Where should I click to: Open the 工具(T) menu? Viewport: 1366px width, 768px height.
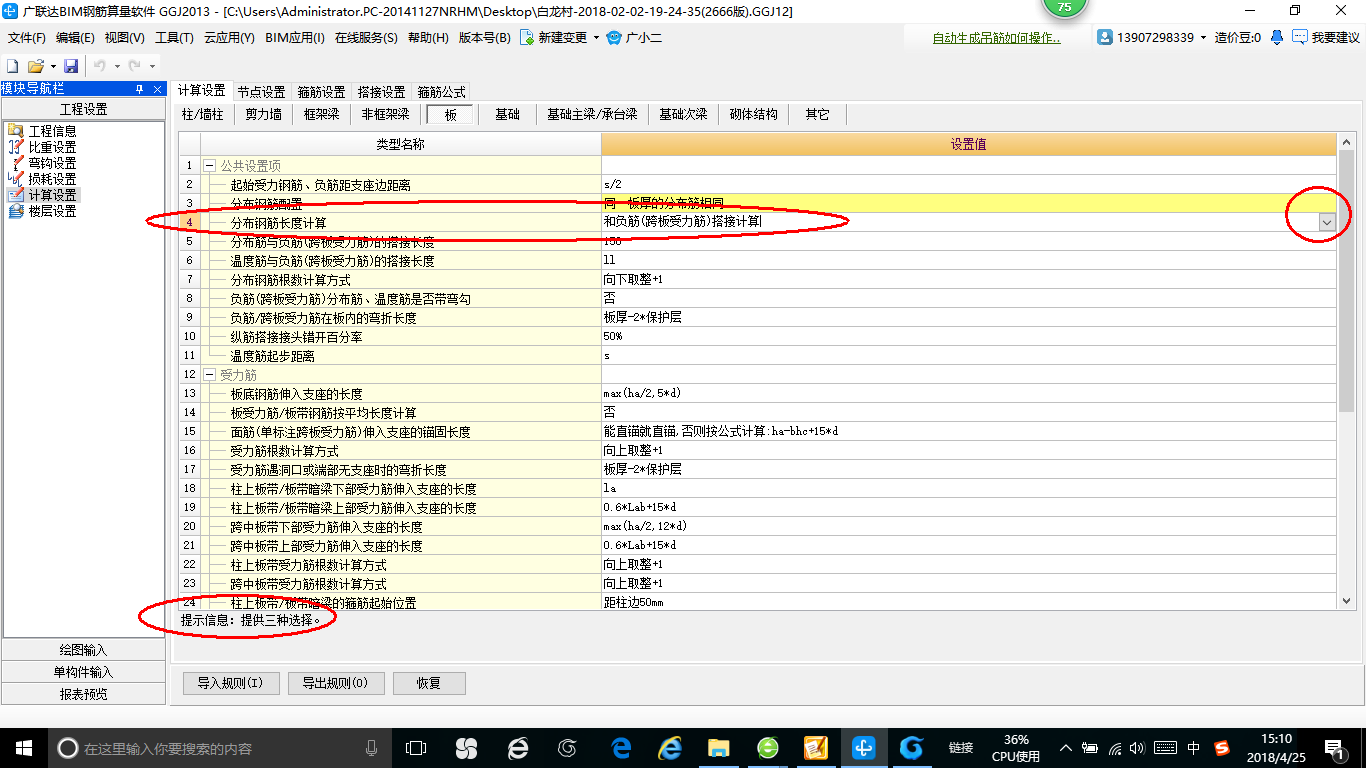pyautogui.click(x=174, y=37)
